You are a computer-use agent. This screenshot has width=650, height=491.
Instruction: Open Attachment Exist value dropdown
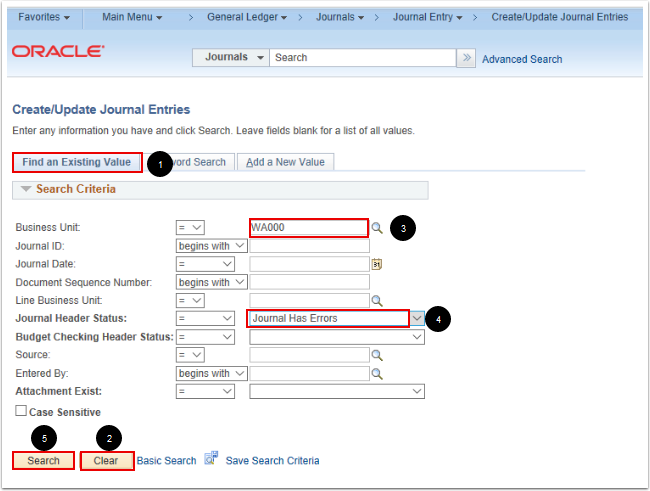[337, 391]
